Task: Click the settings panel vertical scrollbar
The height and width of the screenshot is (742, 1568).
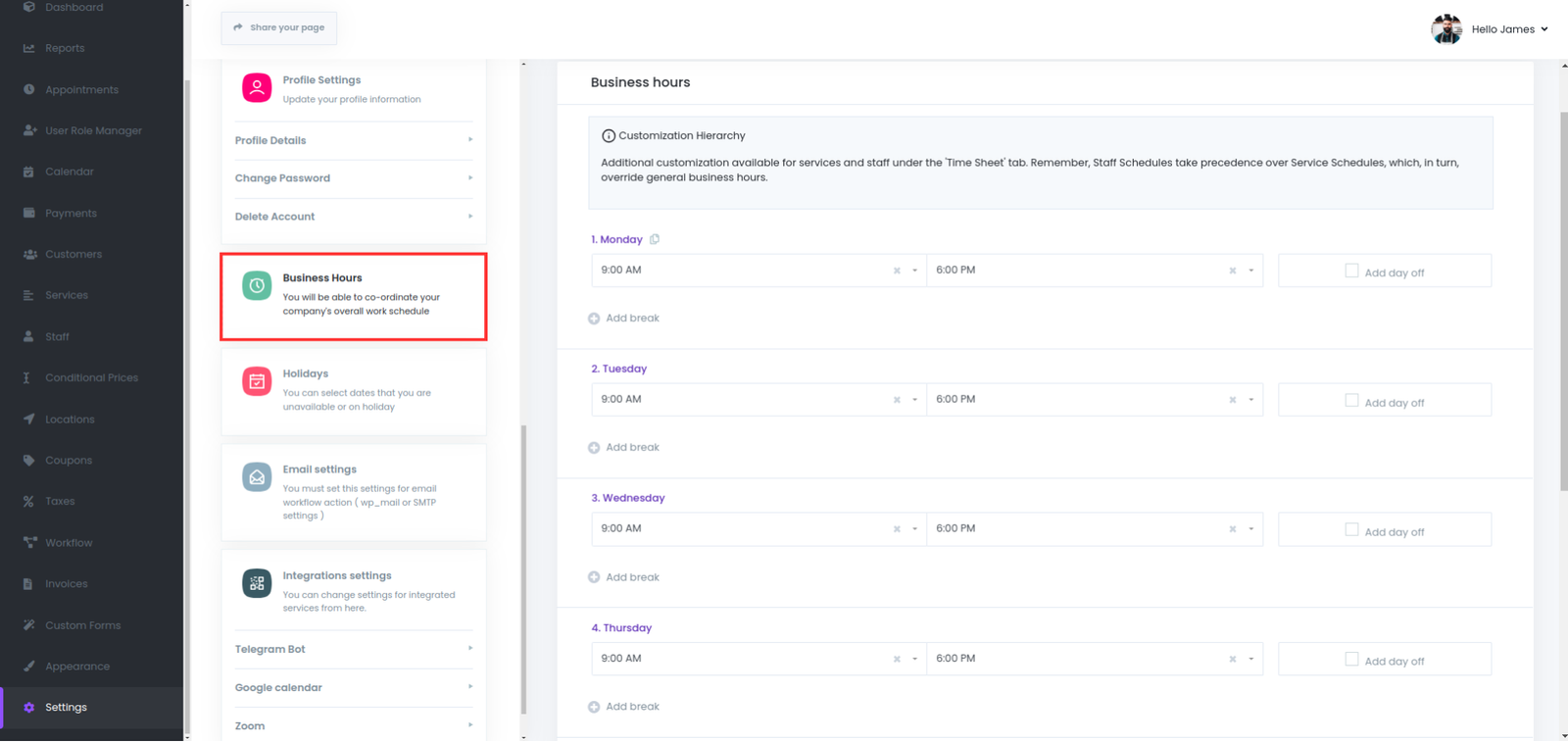Action: pos(523,569)
